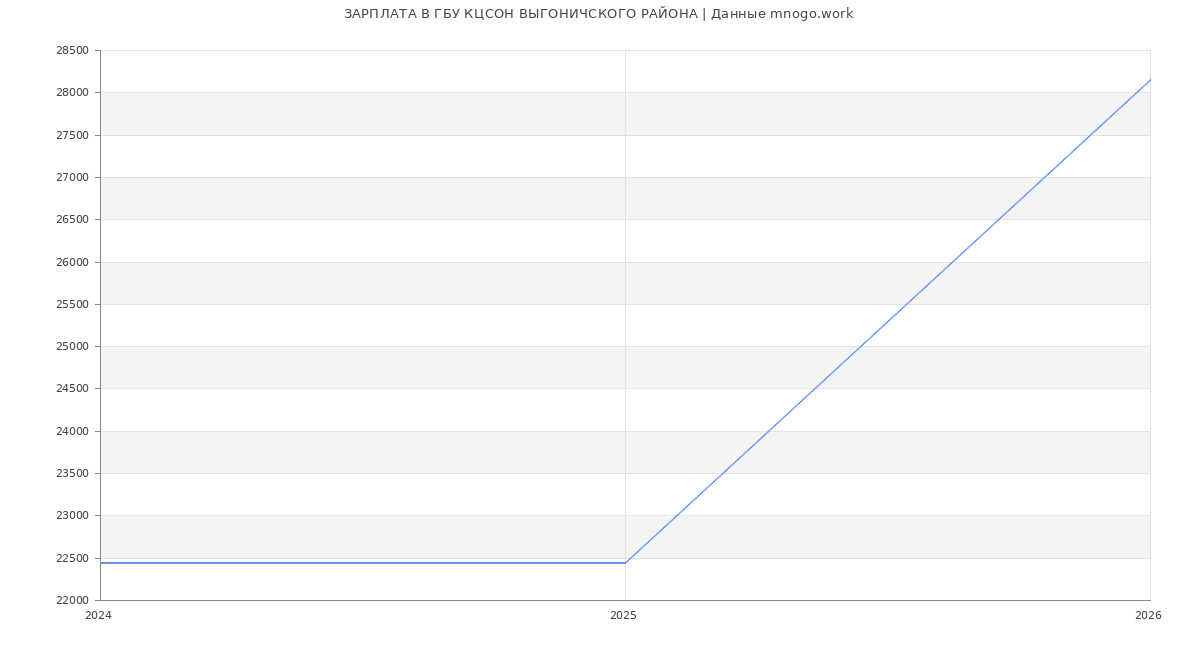The width and height of the screenshot is (1200, 650).
Task: Click the 28000 y-axis label
Action: [72, 93]
